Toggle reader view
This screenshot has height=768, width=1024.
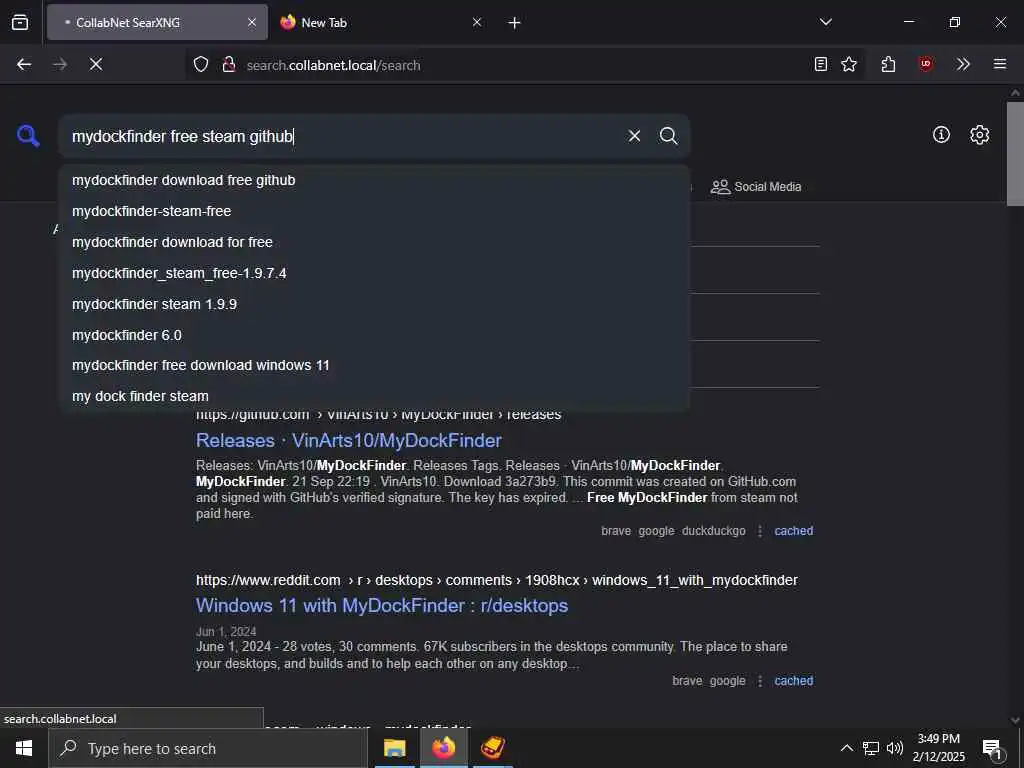click(821, 64)
